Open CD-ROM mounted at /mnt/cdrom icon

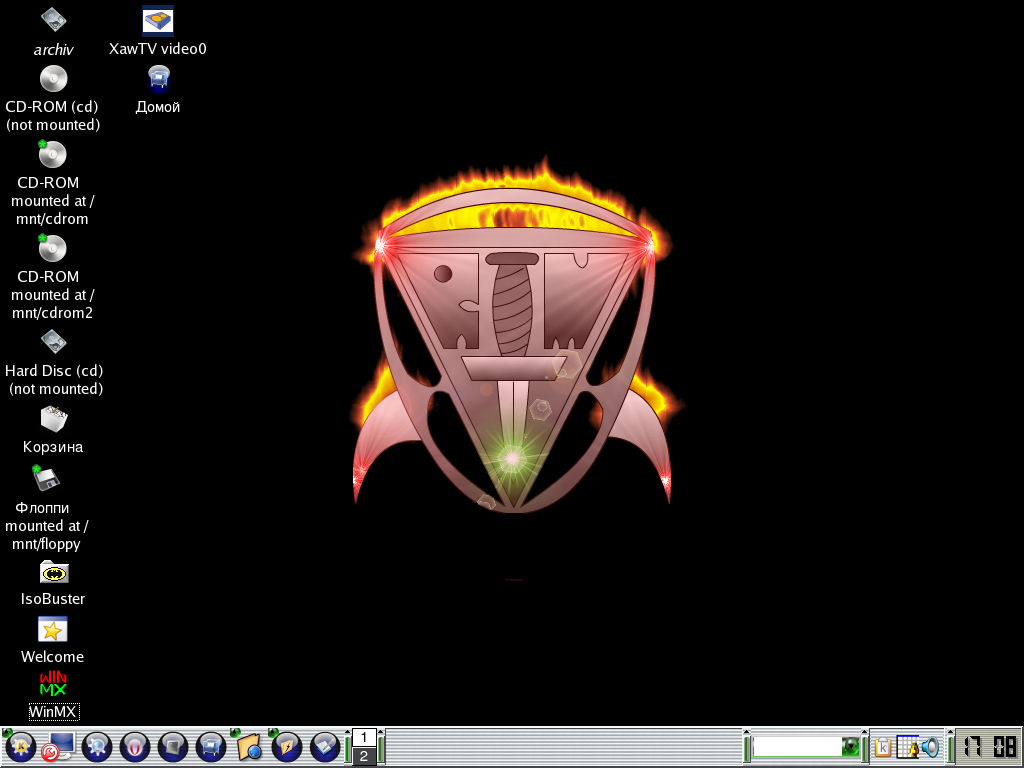[52, 155]
